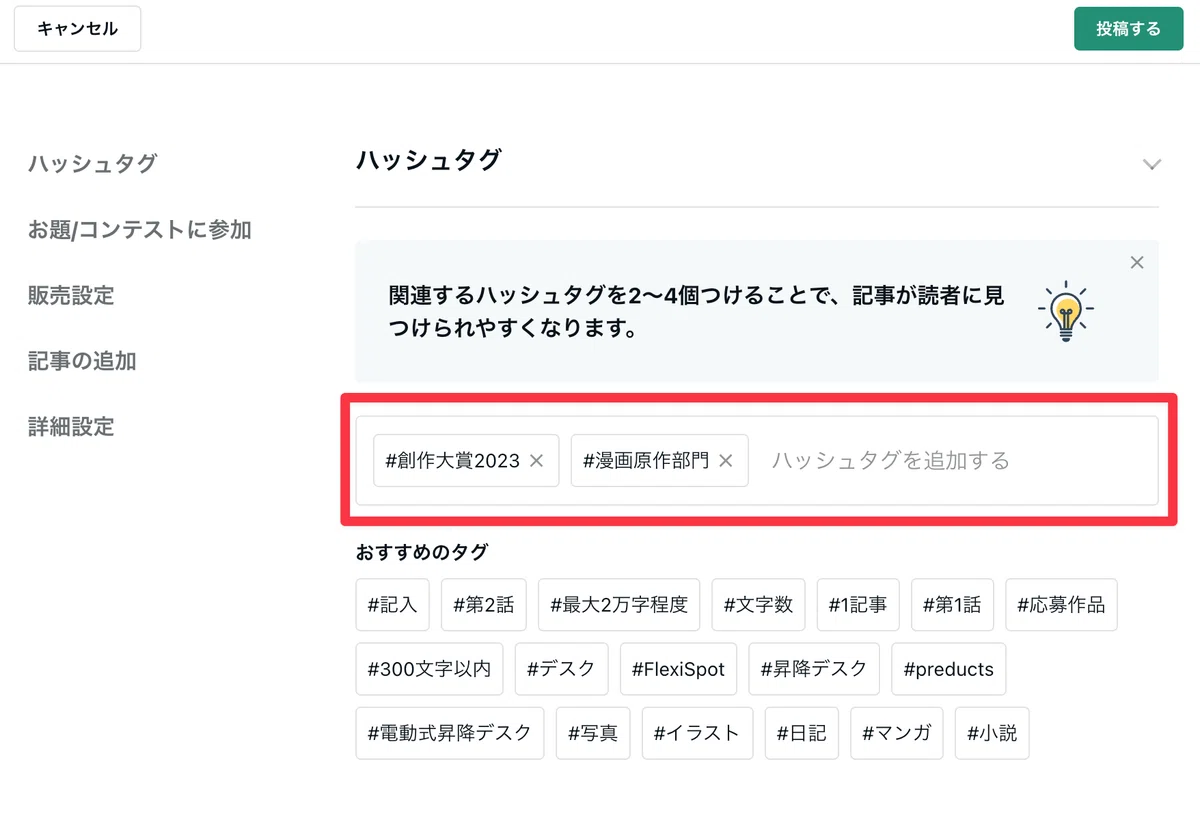Add the #FlexiSpot tag

click(x=678, y=669)
